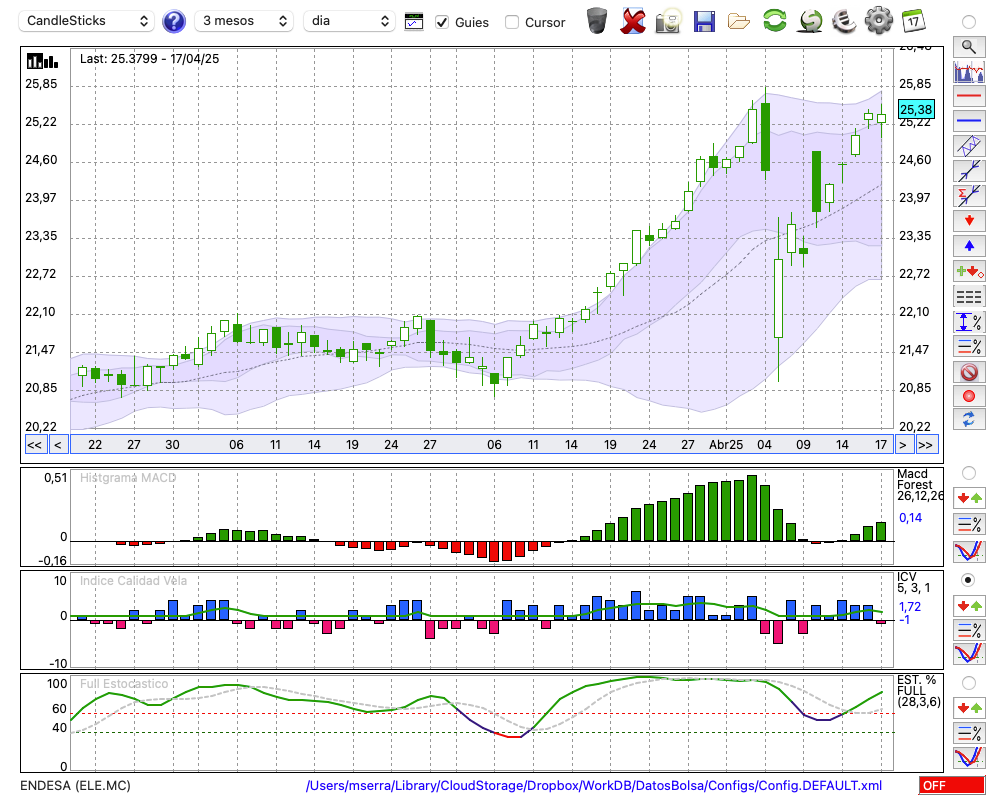Click the ENDESA (ELE.MC) ticker label
The width and height of the screenshot is (1000, 800).
(x=75, y=785)
